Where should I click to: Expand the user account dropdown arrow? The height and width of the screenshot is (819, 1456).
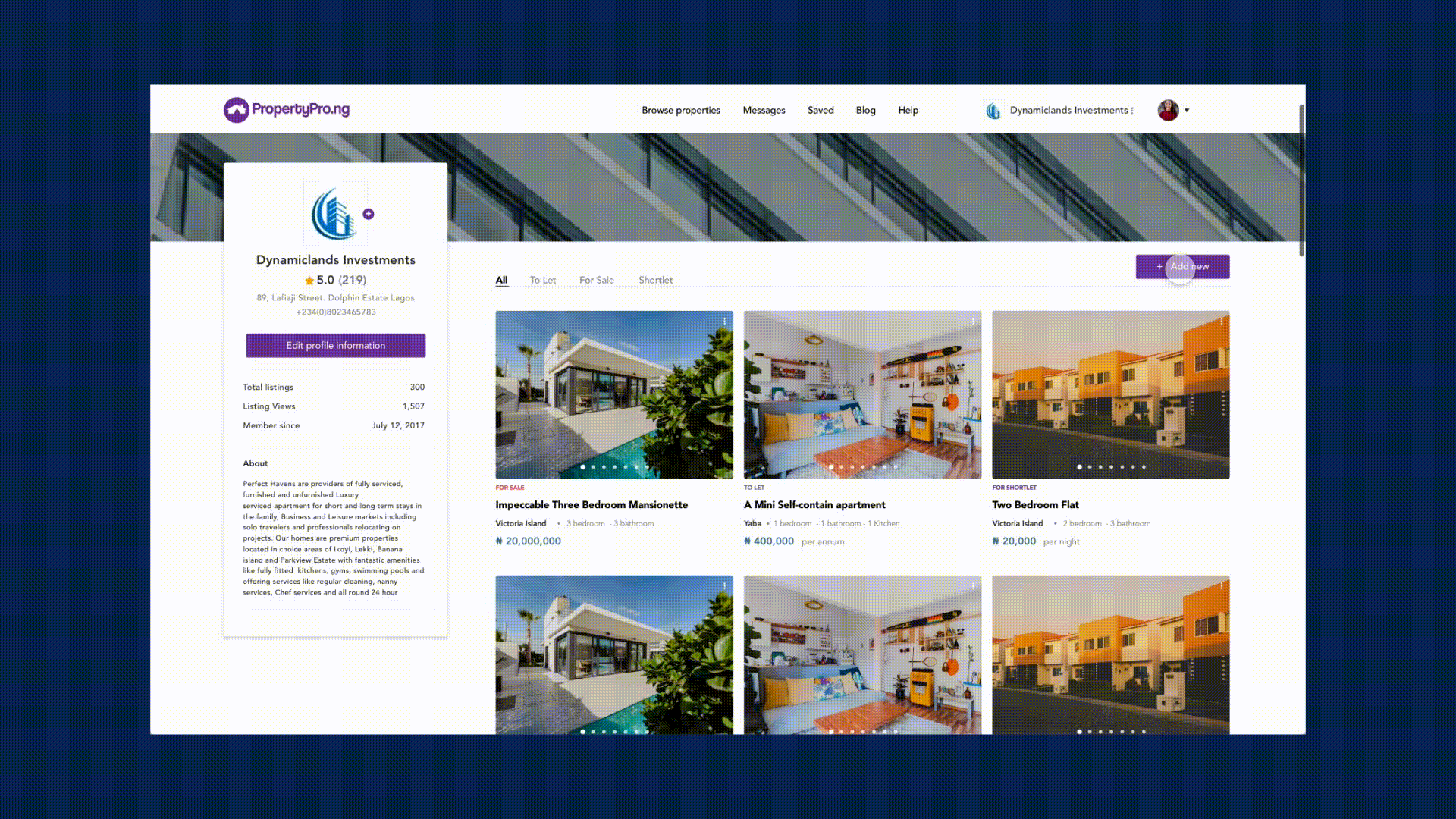click(1187, 111)
